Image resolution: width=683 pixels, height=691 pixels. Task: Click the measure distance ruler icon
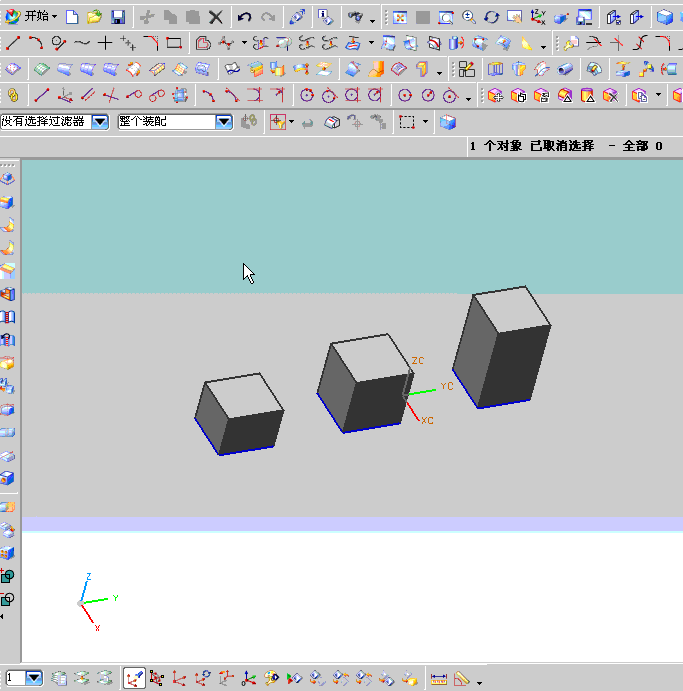click(438, 679)
